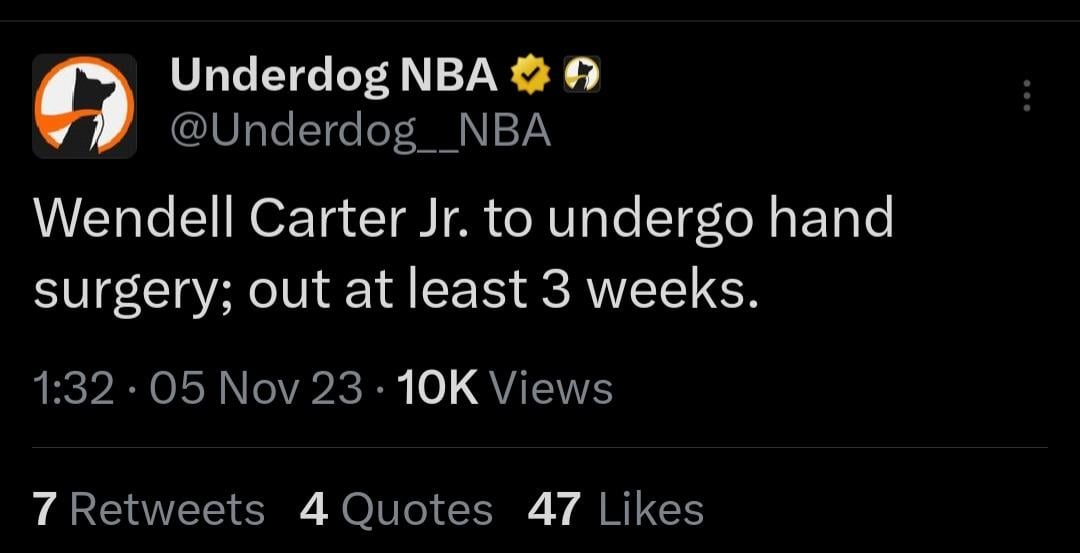Image resolution: width=1080 pixels, height=553 pixels.
Task: Show who Likes this post
Action: click(x=651, y=509)
